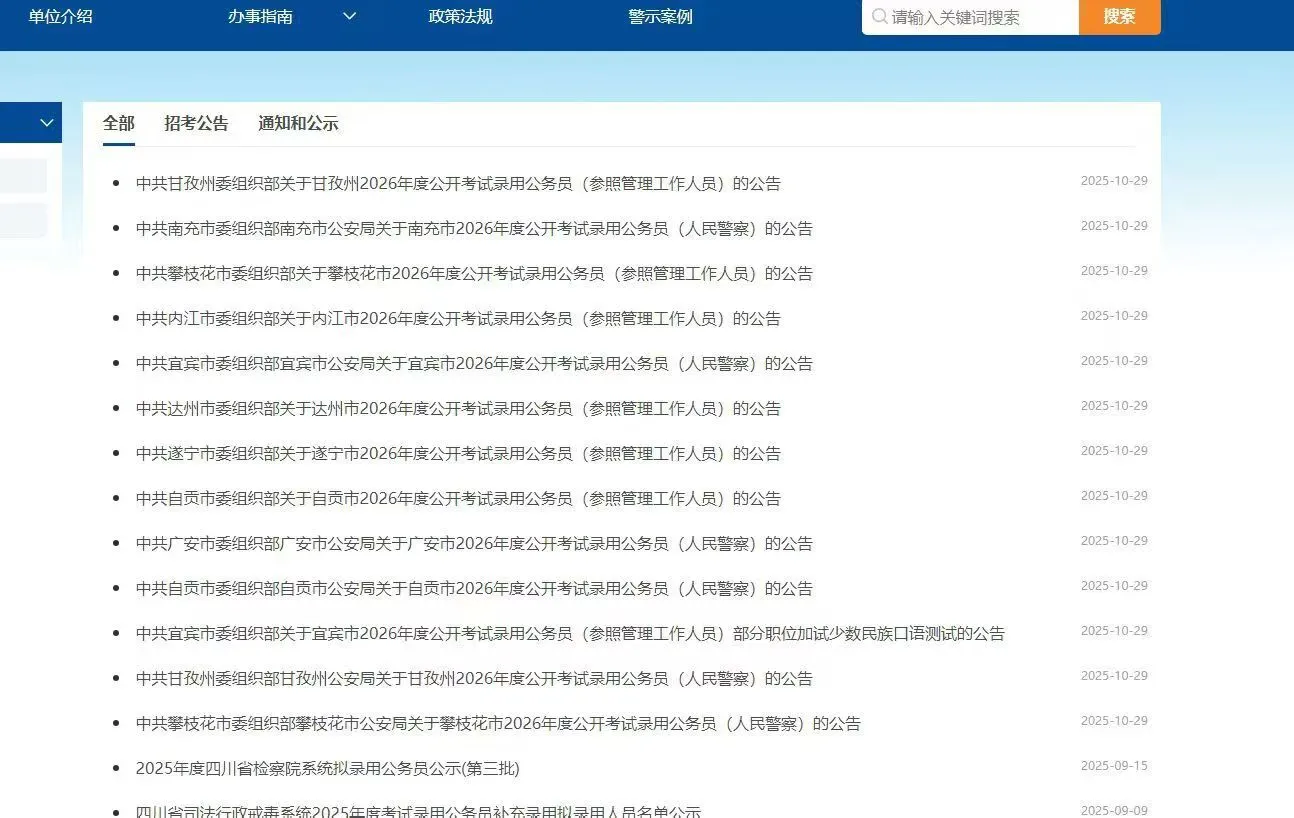Switch to the 招考公告 tab
Viewport: 1294px width, 818px height.
196,123
